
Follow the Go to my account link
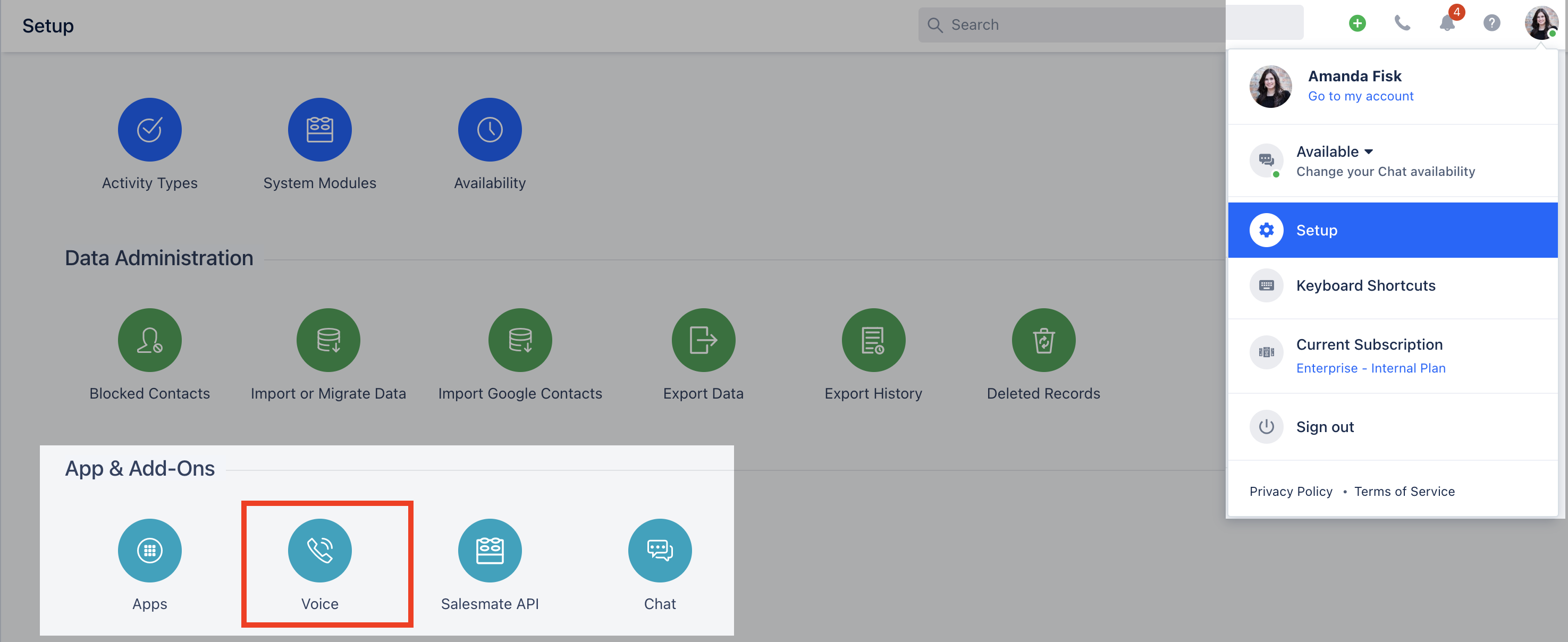(x=1360, y=96)
